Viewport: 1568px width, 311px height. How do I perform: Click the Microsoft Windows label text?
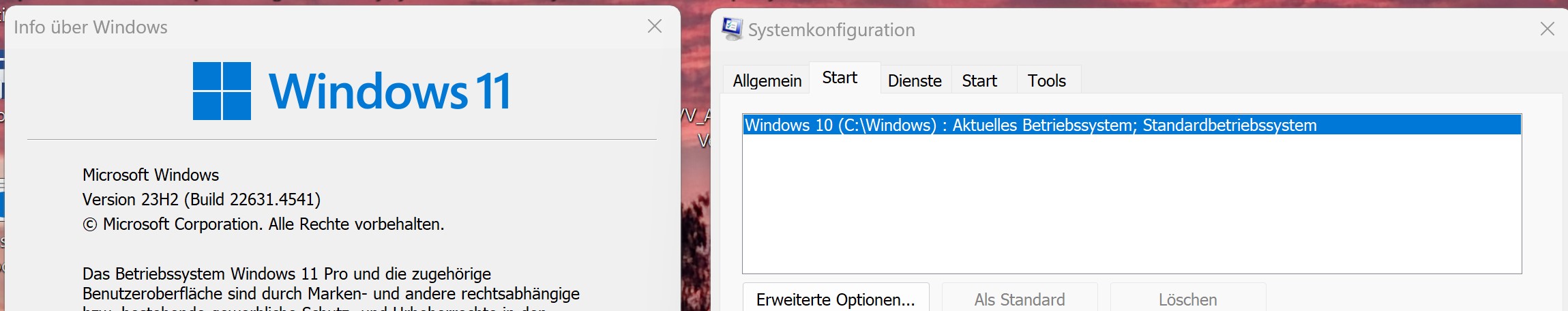(151, 175)
